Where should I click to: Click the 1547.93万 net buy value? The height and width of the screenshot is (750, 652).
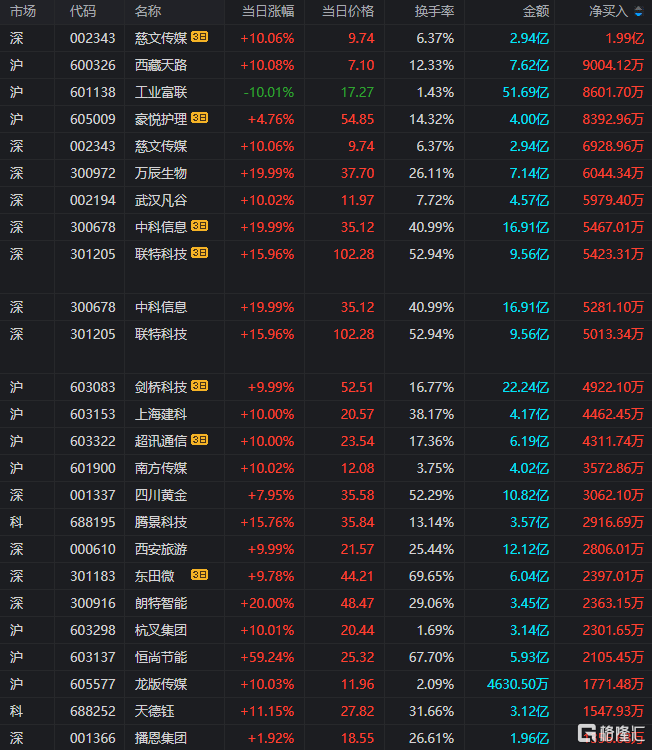tap(613, 711)
